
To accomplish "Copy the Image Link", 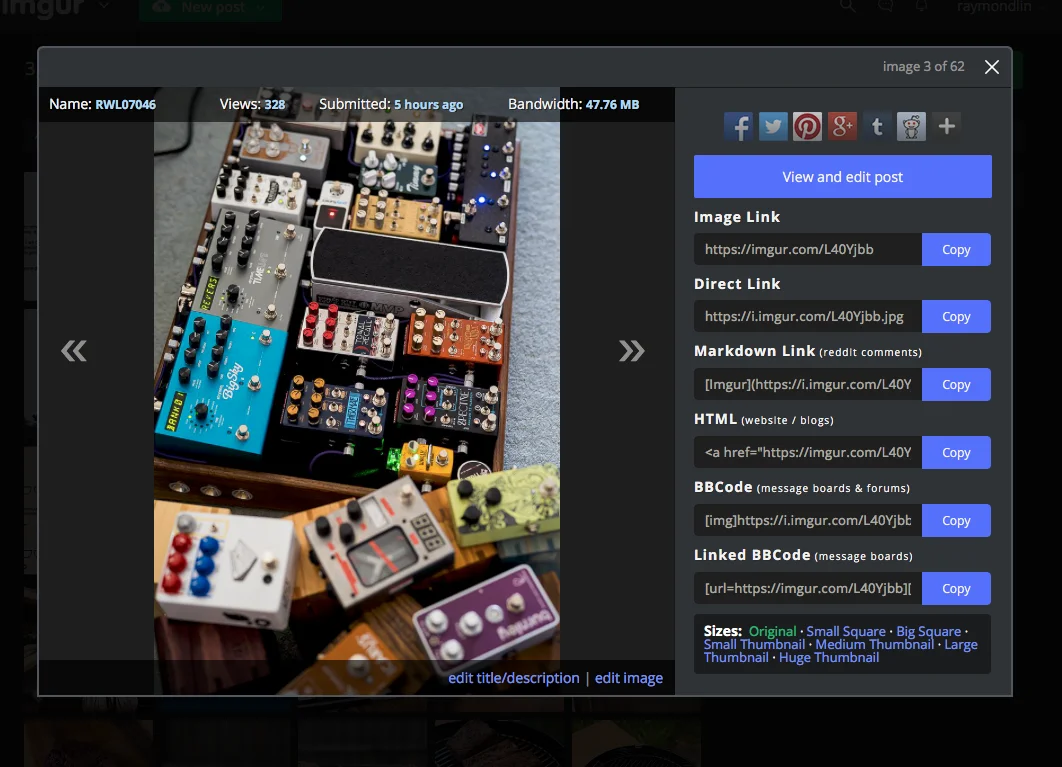I will 956,249.
